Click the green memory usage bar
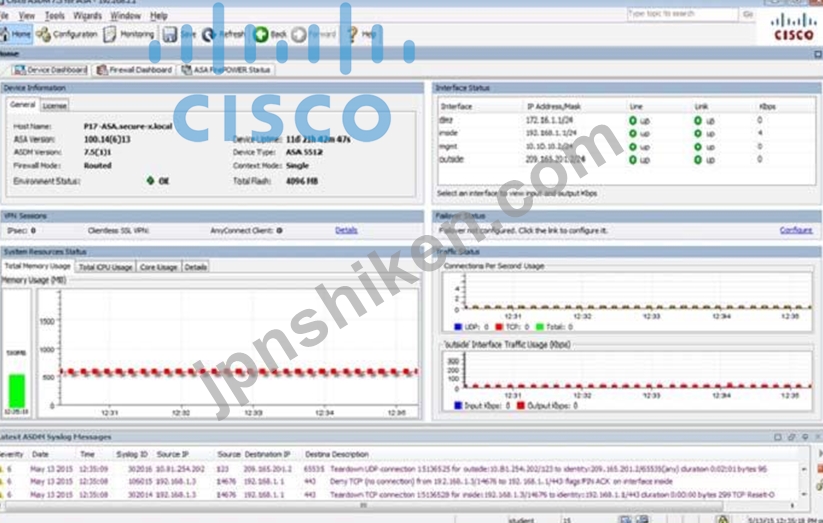 point(17,391)
